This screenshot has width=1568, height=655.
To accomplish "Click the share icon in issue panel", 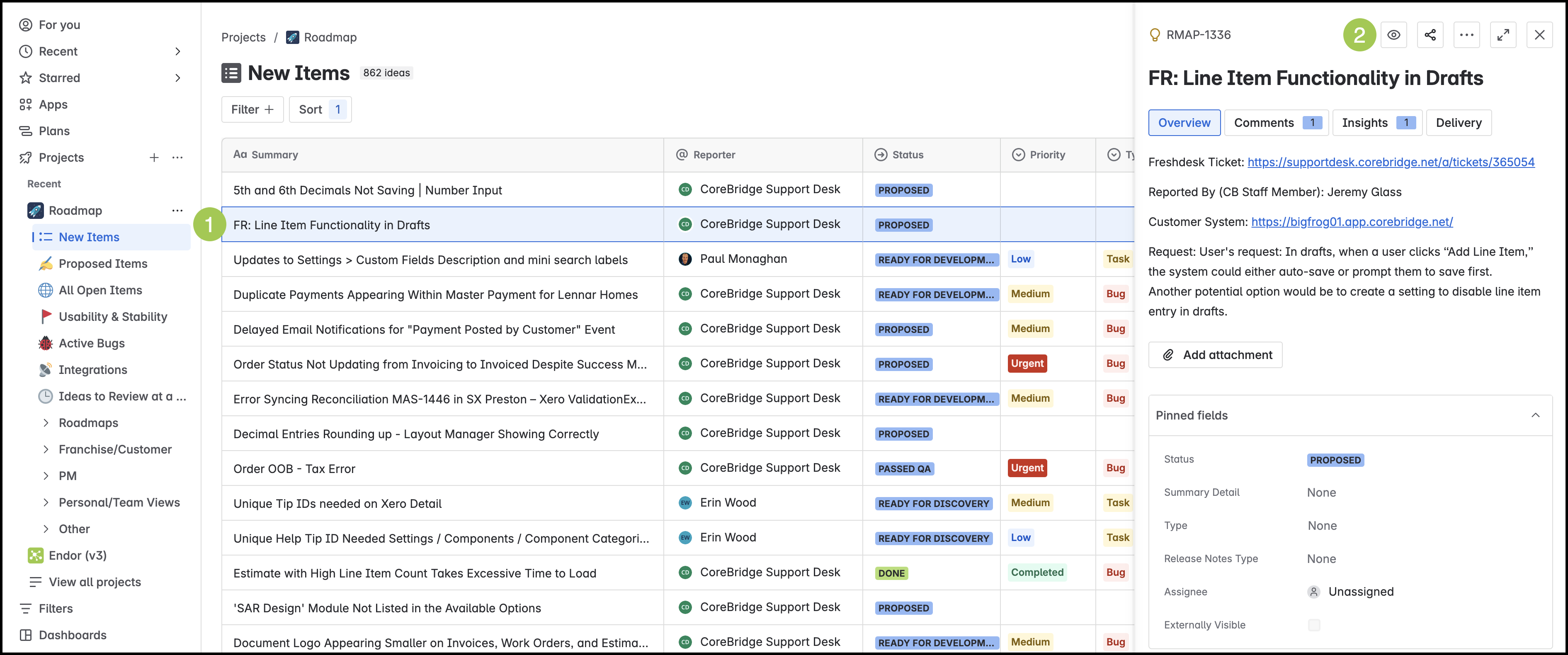I will tap(1430, 35).
